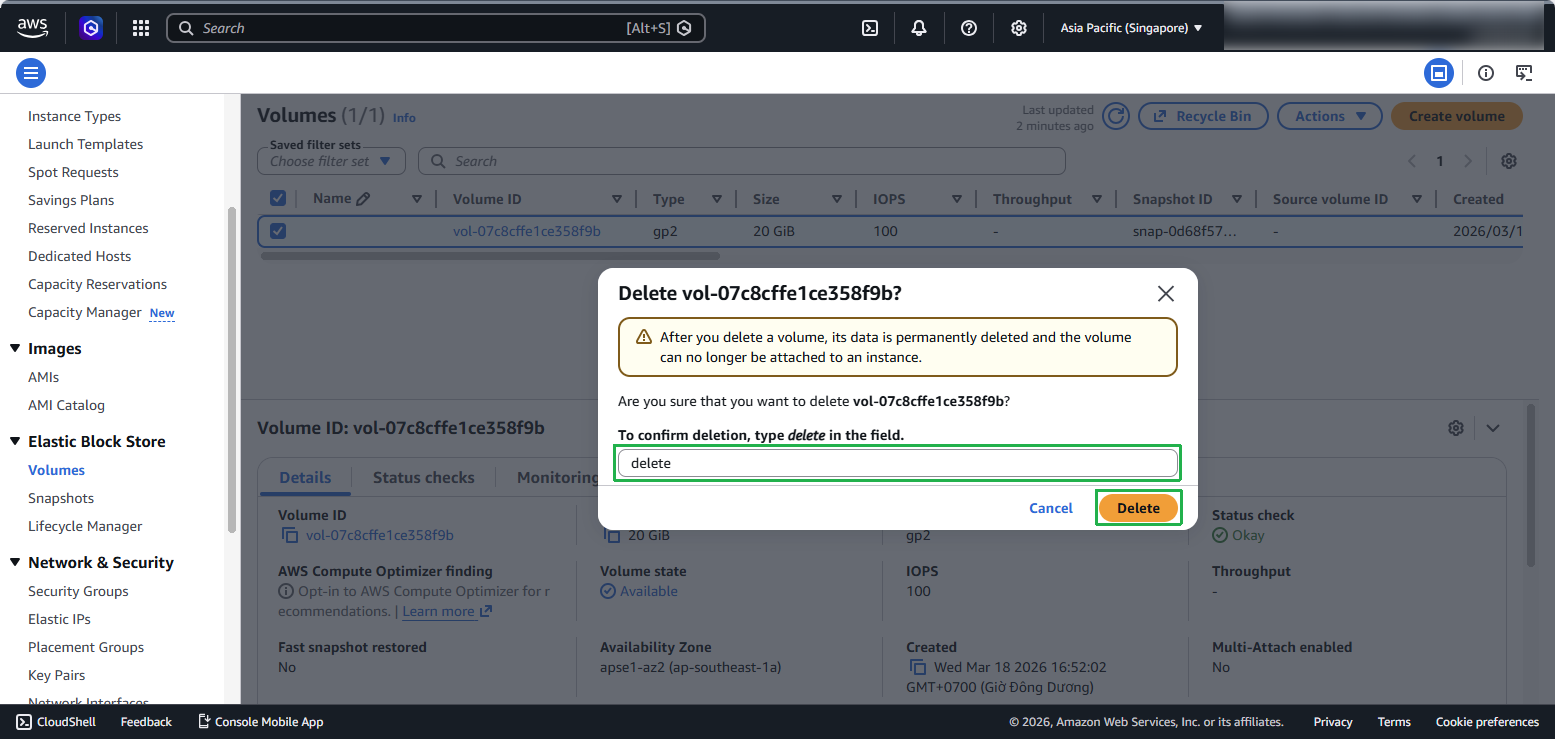Launch CloudShell from the top navigation bar
1555x739 pixels.
(870, 28)
